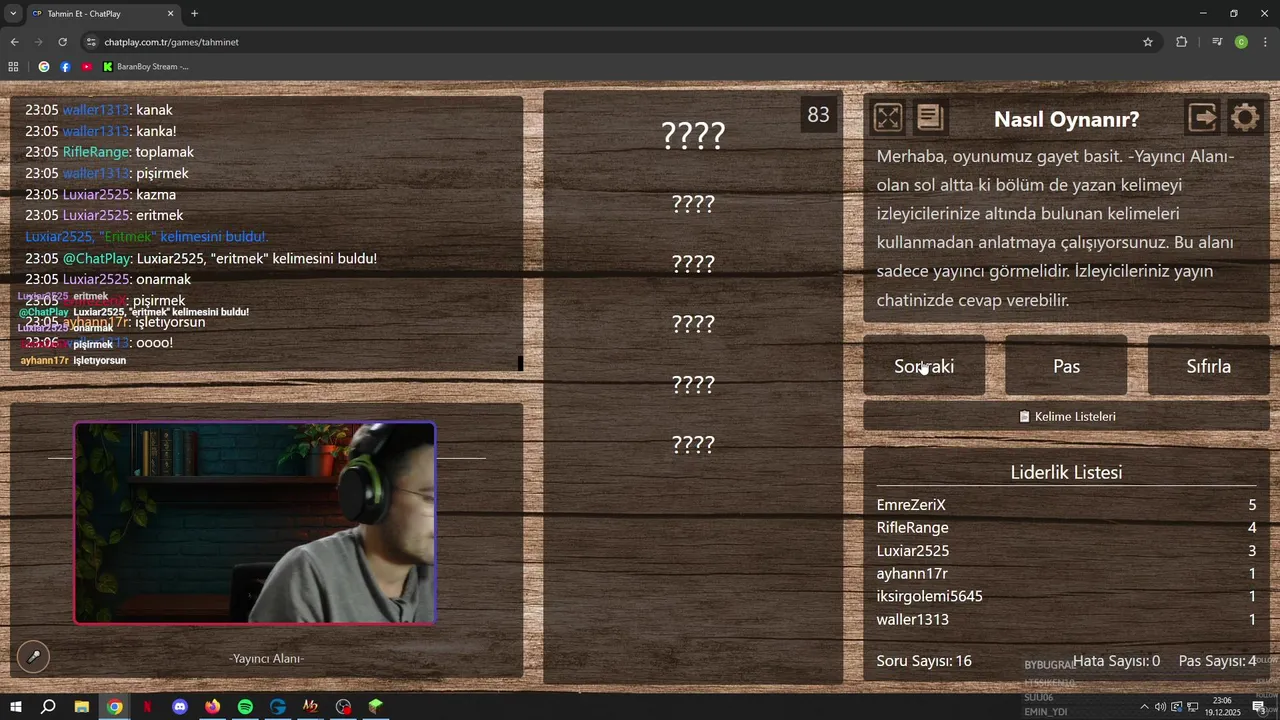Viewport: 1280px width, 720px height.
Task: Click the microphone icon in the streamer area
Action: pyautogui.click(x=33, y=657)
